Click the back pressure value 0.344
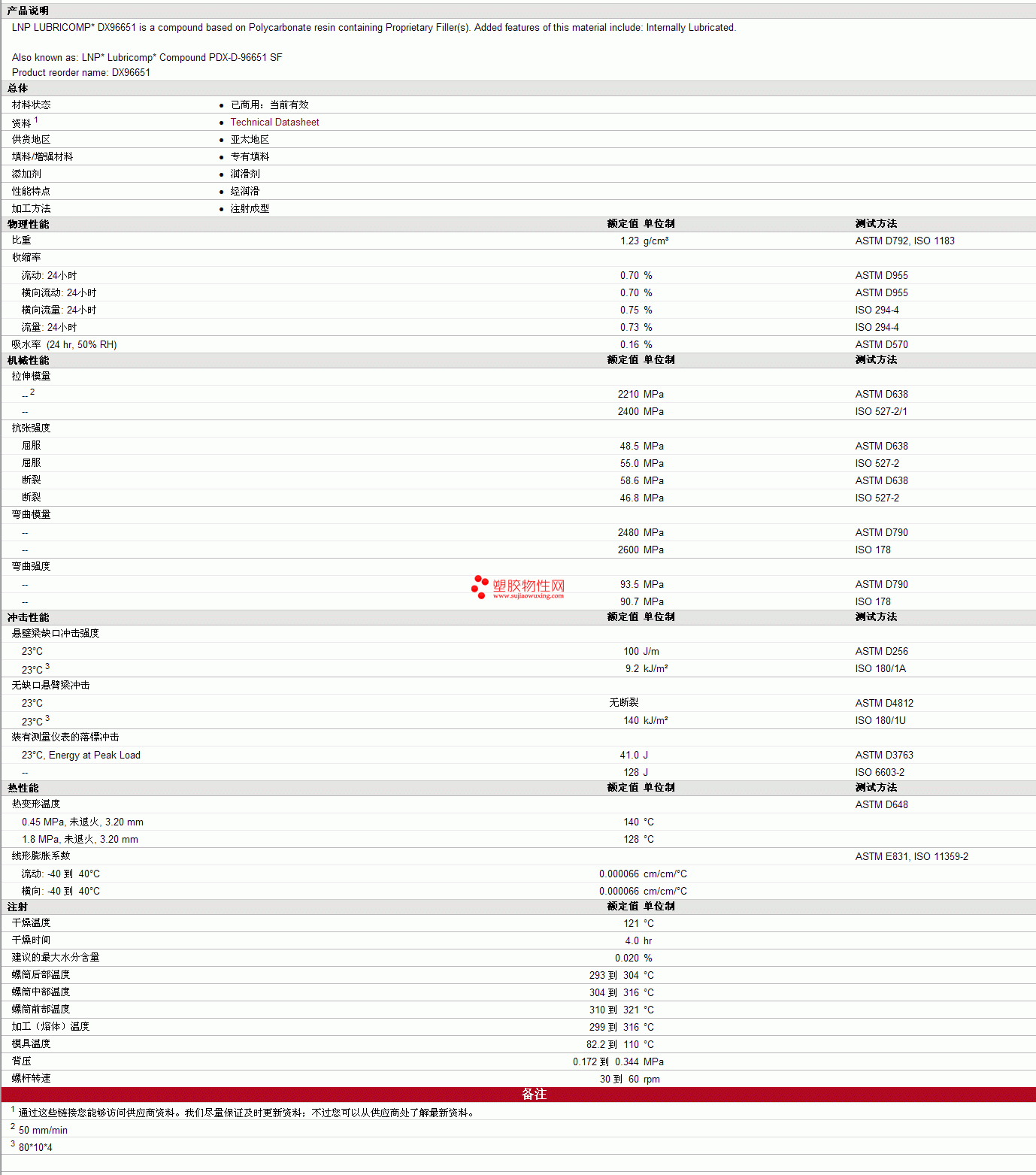This screenshot has height=1175, width=1036. click(x=626, y=1062)
